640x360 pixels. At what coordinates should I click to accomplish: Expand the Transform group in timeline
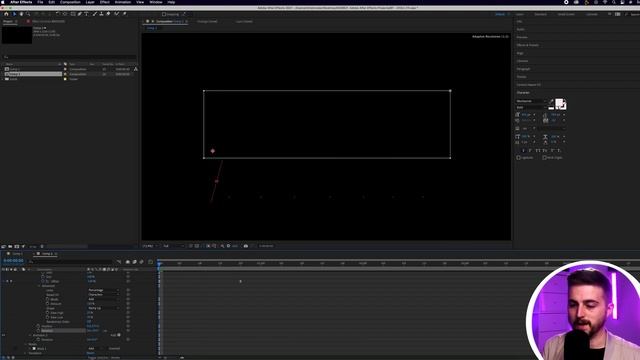tap(26, 353)
